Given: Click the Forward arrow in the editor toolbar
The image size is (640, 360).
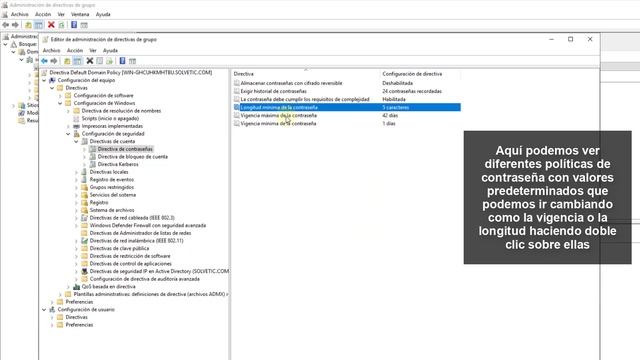Looking at the screenshot, I should click(x=53, y=61).
